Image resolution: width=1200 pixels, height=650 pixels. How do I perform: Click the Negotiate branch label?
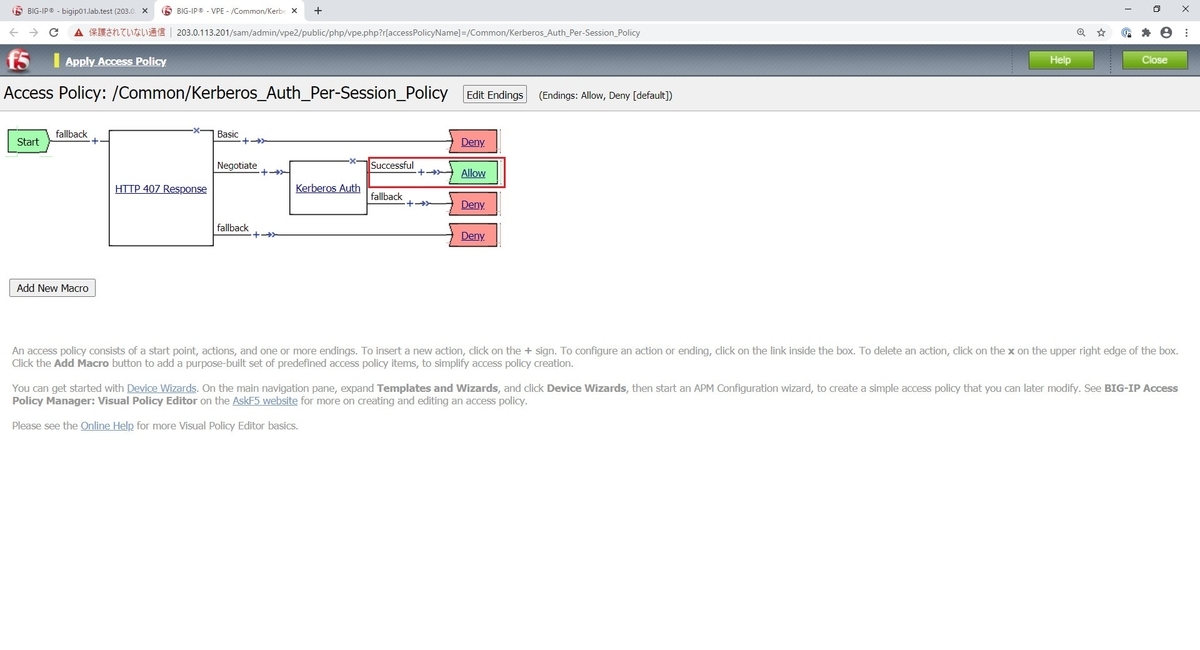pyautogui.click(x=237, y=165)
